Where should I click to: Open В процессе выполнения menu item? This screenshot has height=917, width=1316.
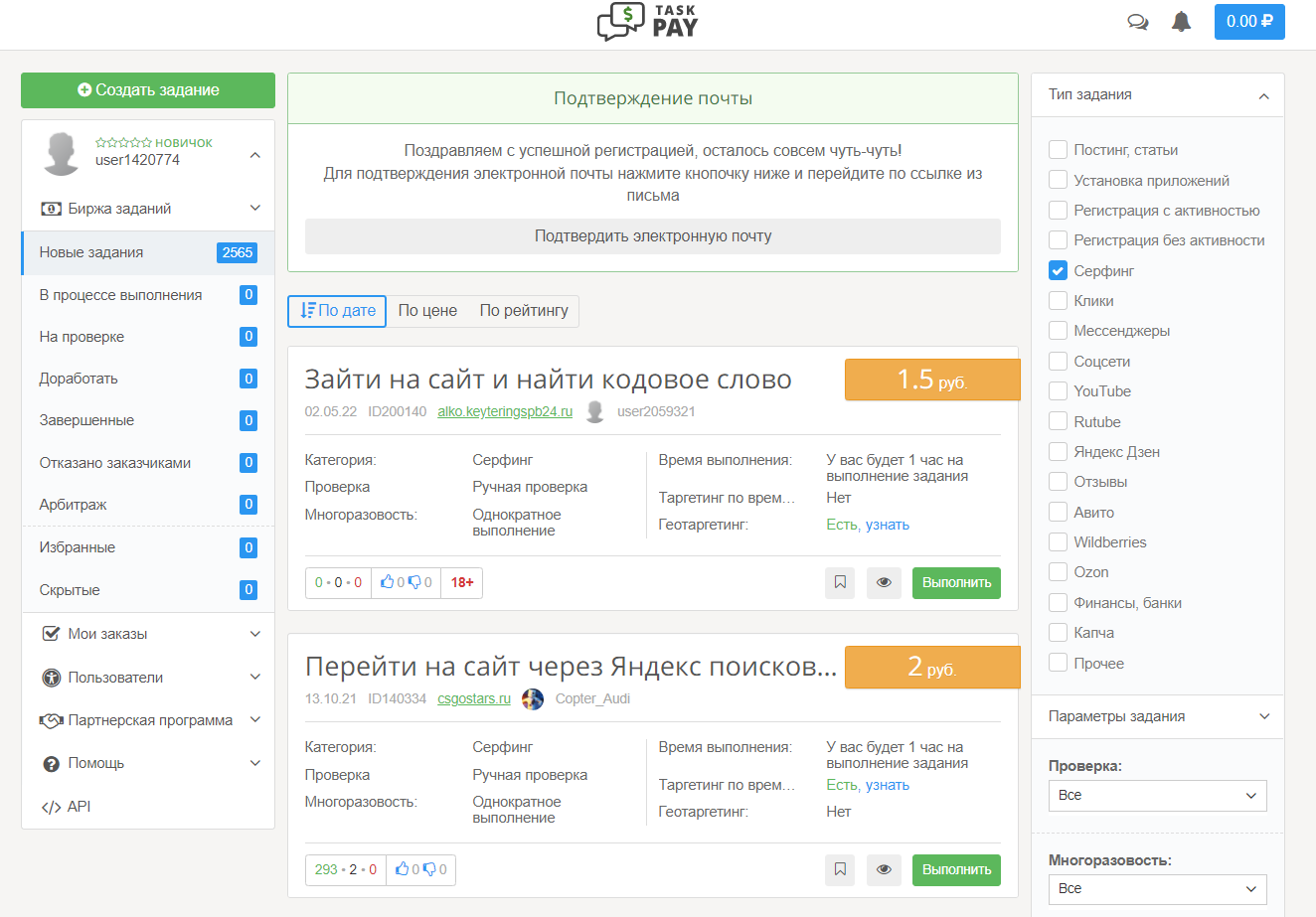pyautogui.click(x=120, y=295)
